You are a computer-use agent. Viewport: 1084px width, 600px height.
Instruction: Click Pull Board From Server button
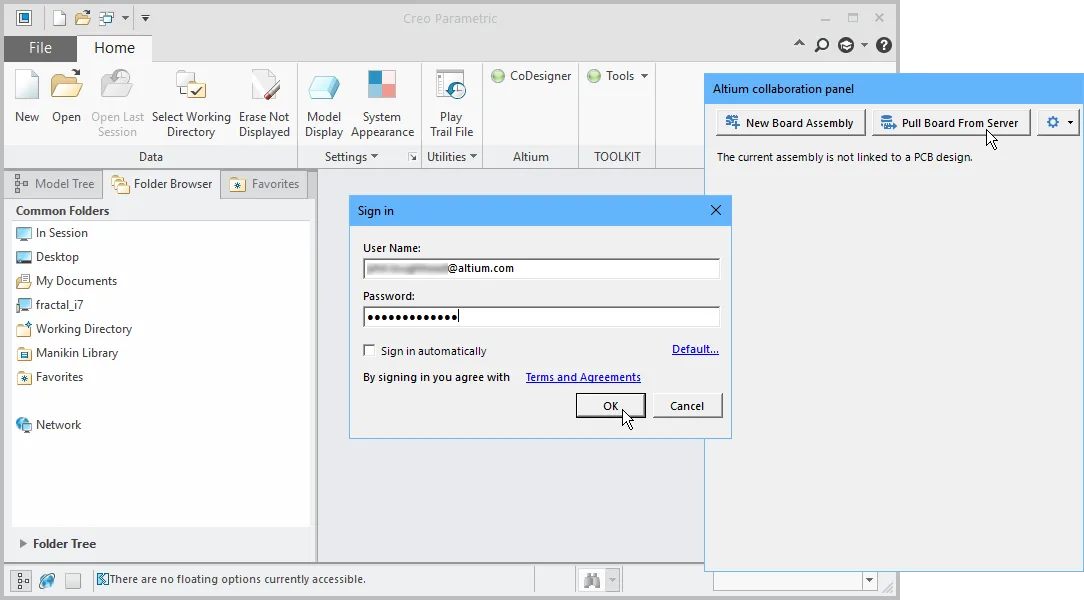[x=951, y=123]
